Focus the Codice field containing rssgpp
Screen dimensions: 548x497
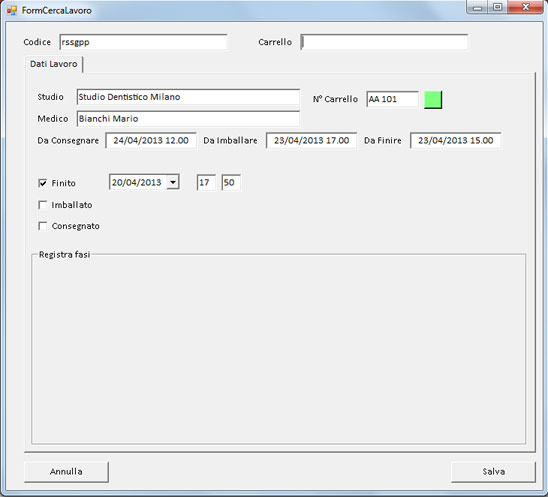143,42
